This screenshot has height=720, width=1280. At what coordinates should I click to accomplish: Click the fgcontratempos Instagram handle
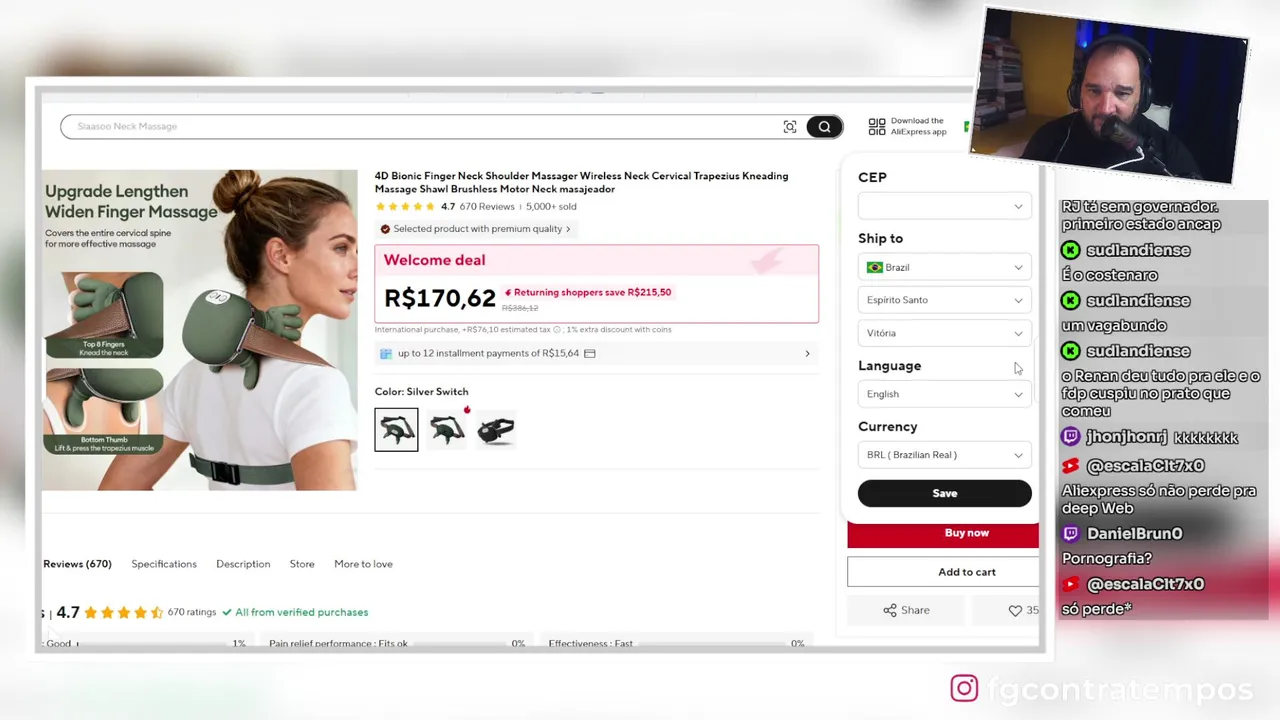(x=1119, y=689)
